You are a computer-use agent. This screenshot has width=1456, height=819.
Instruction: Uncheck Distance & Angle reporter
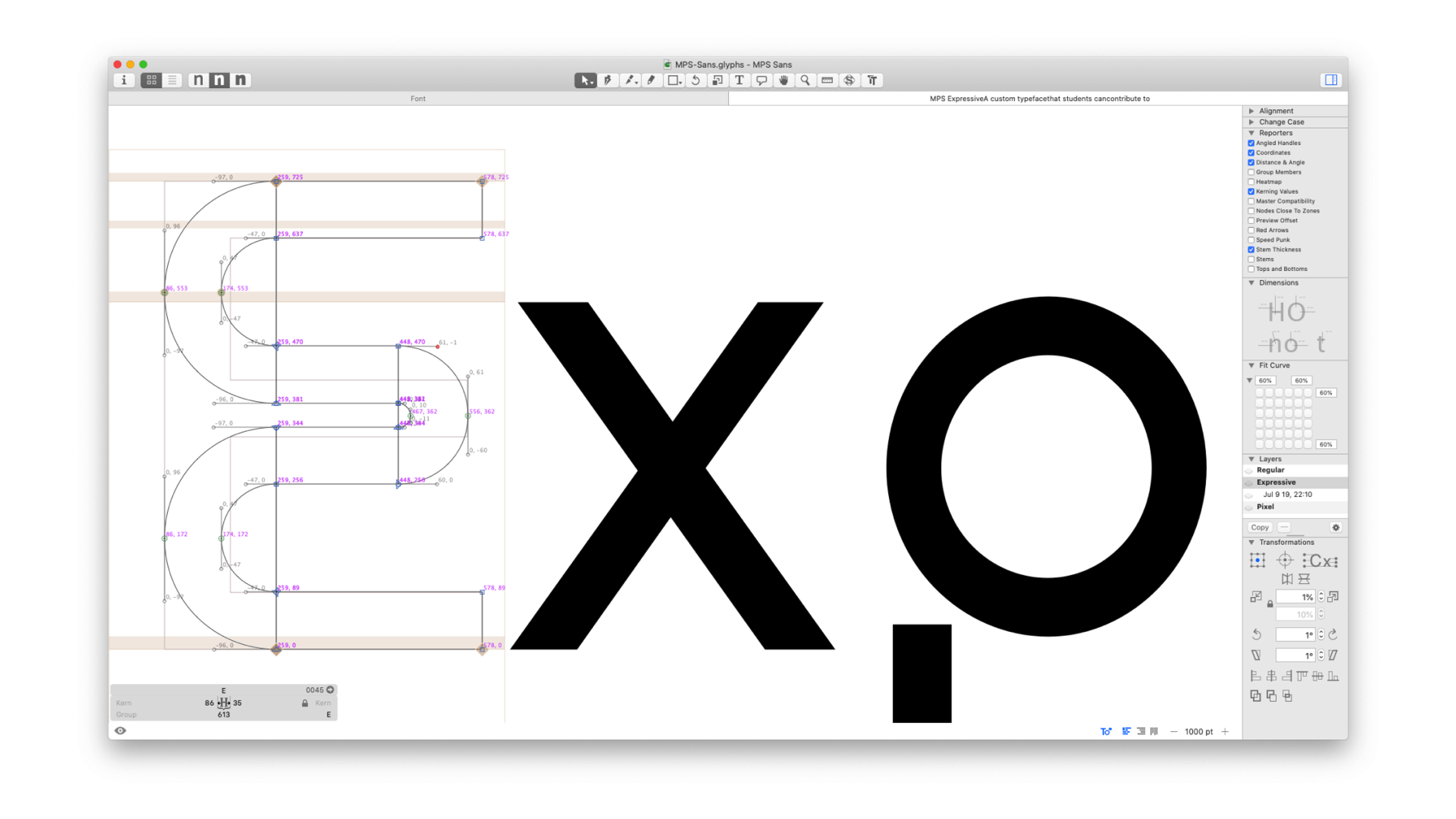tap(1251, 162)
